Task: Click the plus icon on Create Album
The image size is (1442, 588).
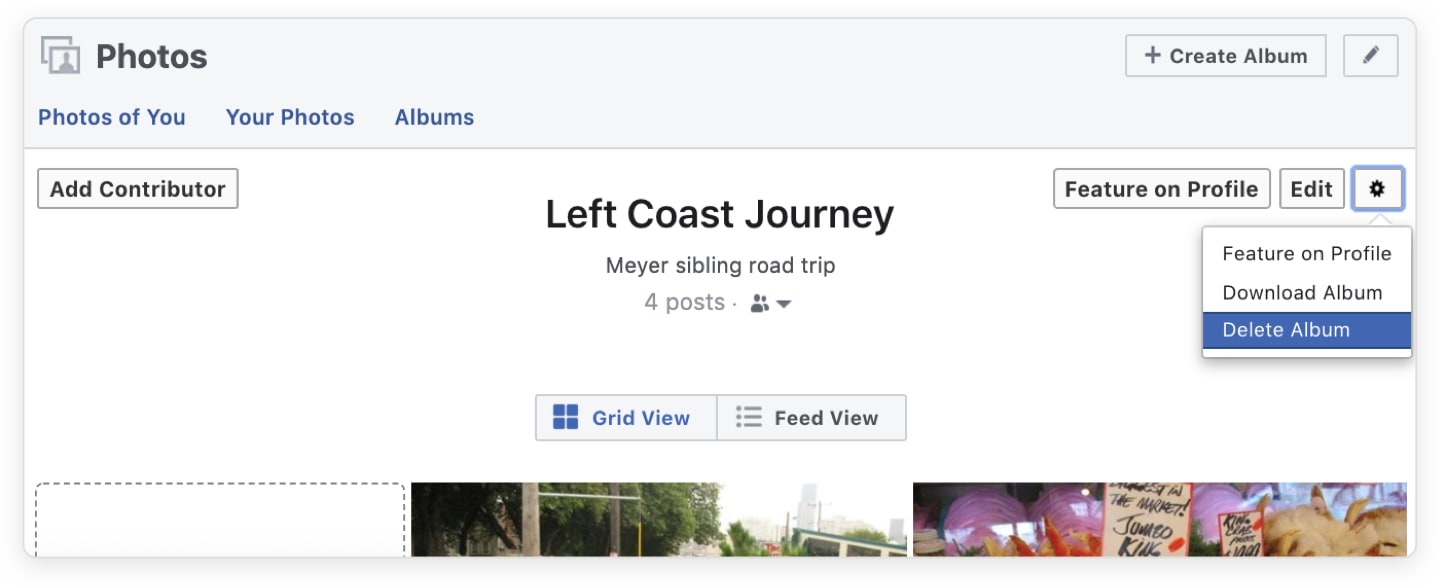Action: 1152,55
